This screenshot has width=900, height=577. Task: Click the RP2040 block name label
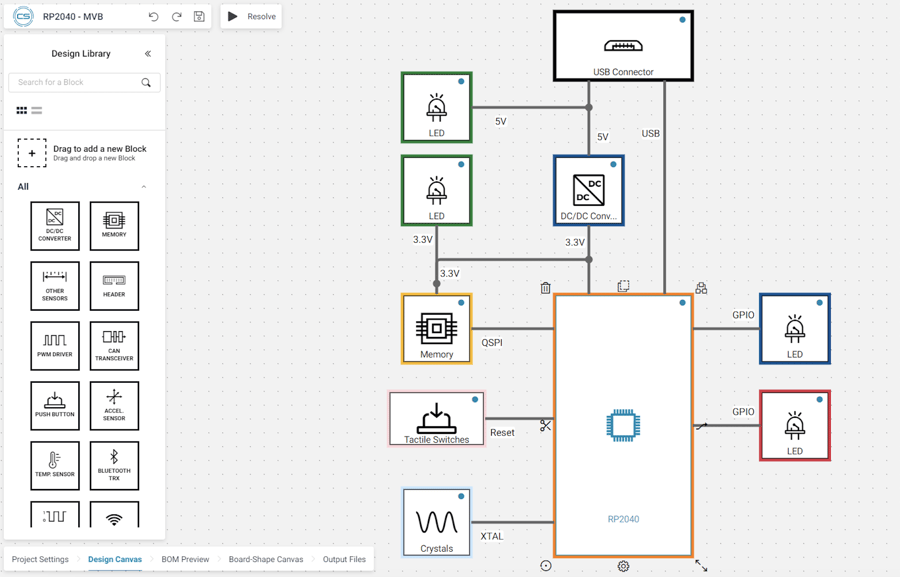click(x=623, y=519)
